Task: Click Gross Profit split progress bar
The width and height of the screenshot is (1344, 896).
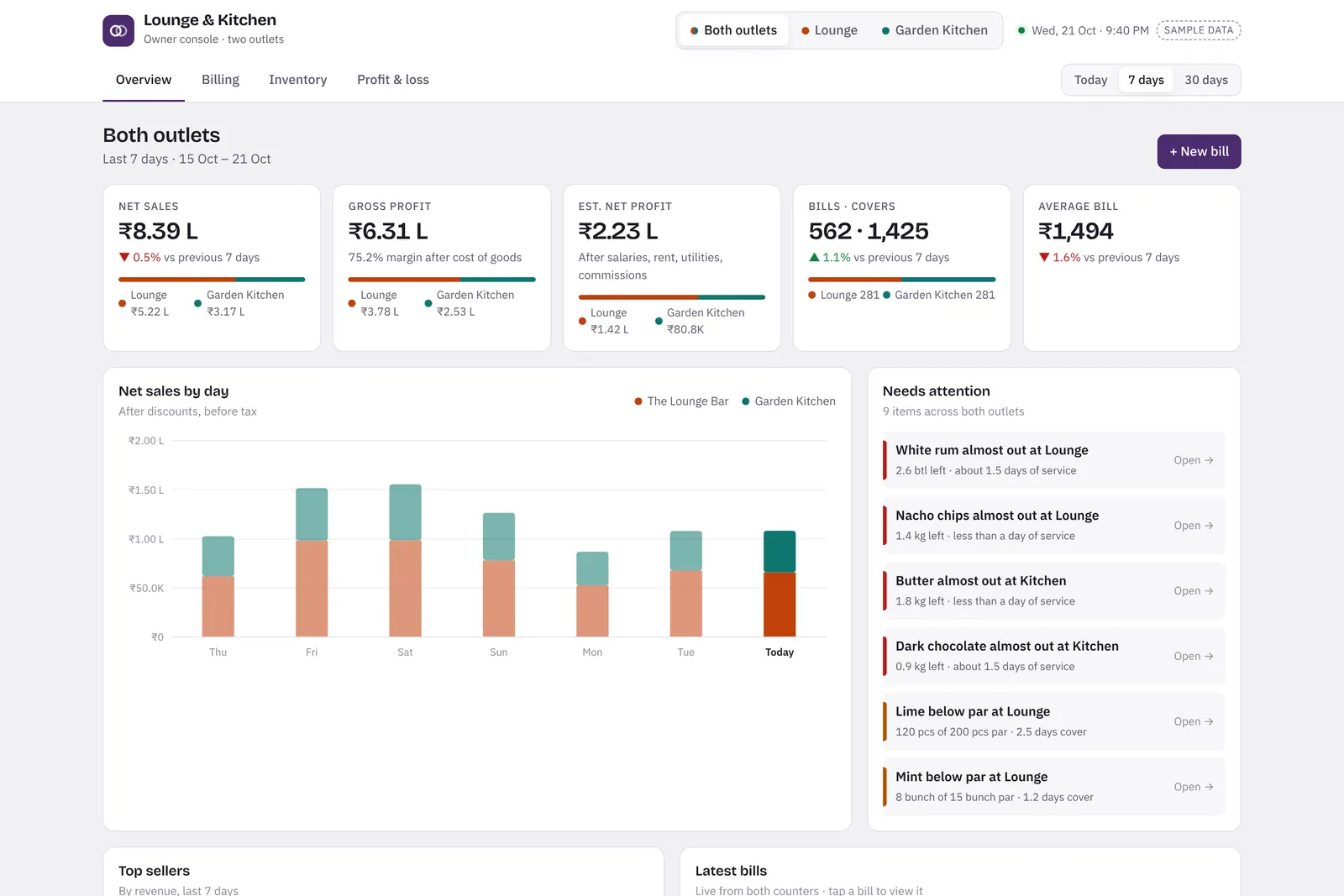Action: click(x=442, y=280)
